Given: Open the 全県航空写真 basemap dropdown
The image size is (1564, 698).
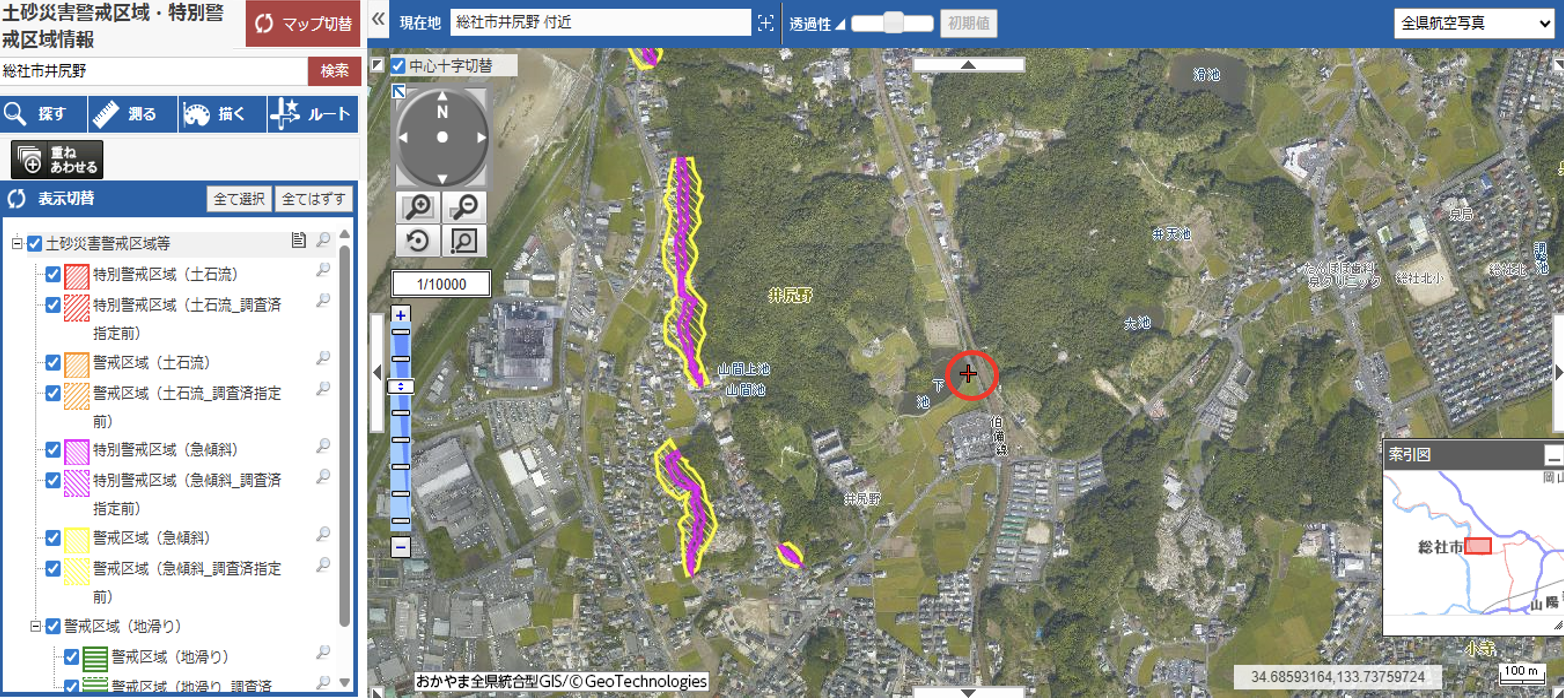Looking at the screenshot, I should click(1474, 23).
